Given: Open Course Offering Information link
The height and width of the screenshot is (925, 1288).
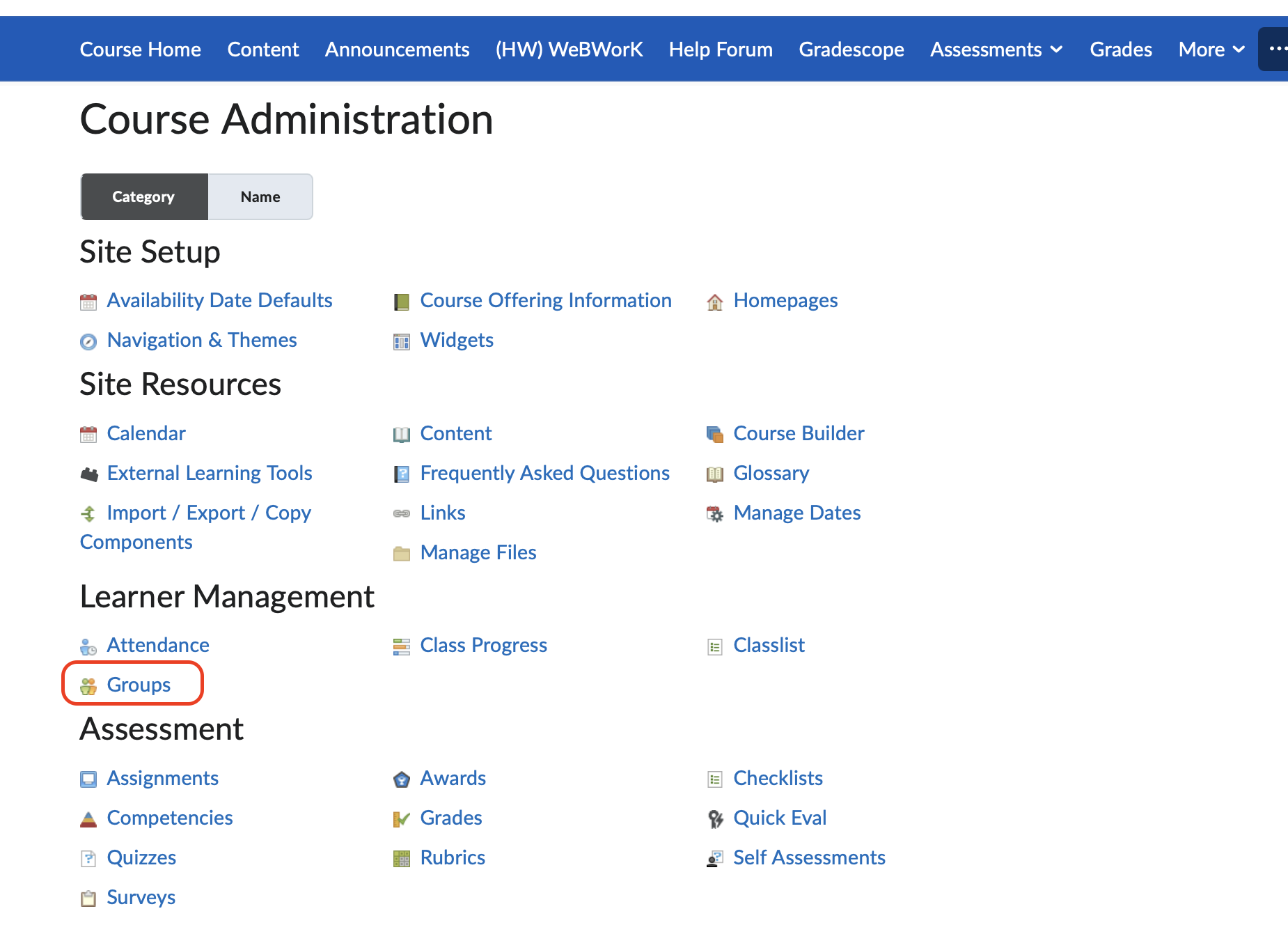Looking at the screenshot, I should point(546,301).
